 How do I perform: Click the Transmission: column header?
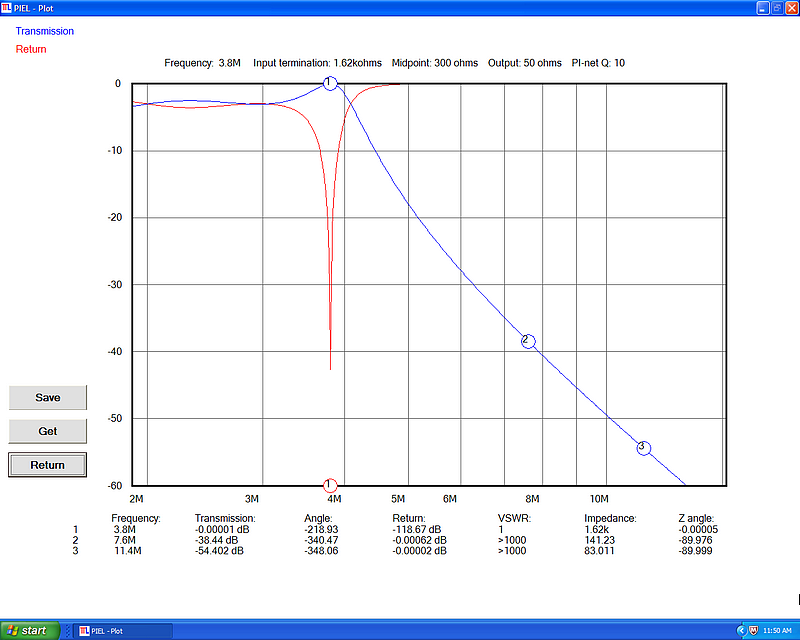pyautogui.click(x=225, y=518)
